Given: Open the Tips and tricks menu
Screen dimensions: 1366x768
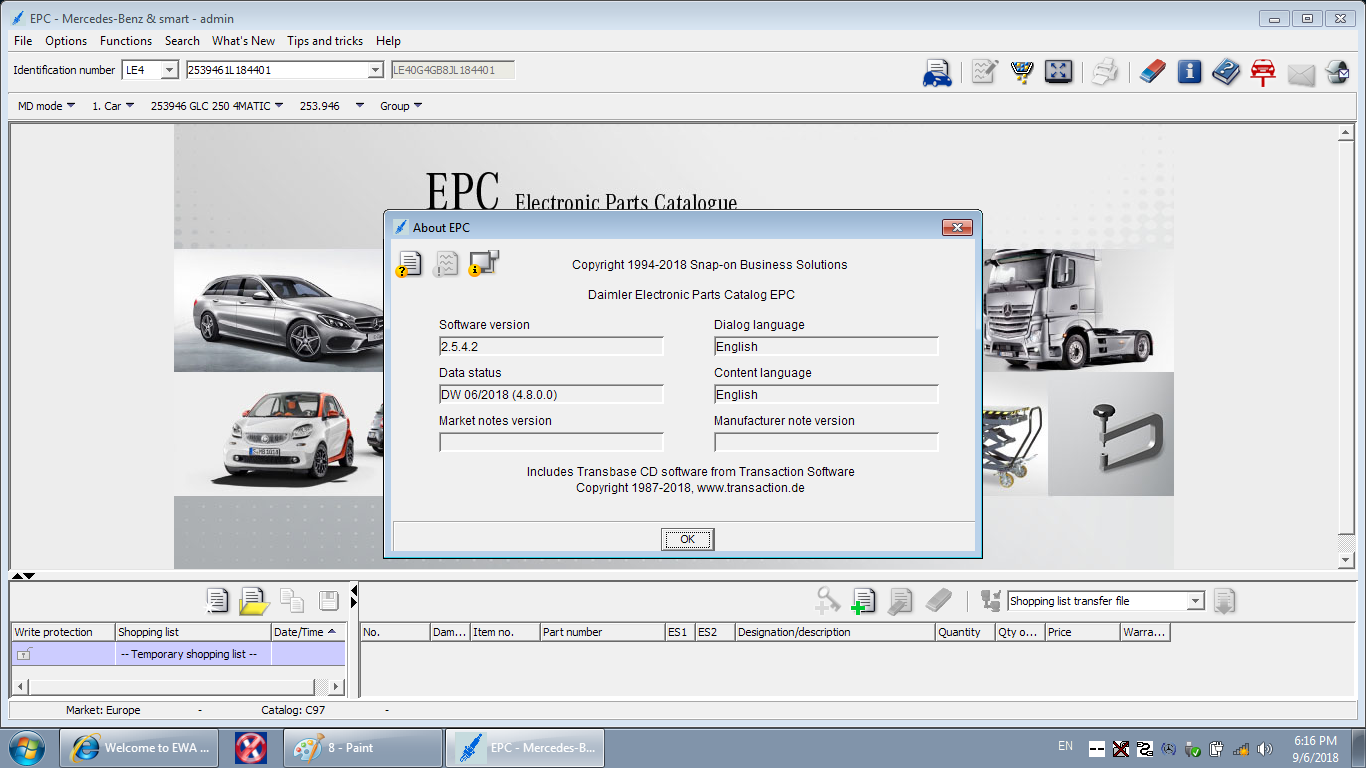Looking at the screenshot, I should 325,41.
